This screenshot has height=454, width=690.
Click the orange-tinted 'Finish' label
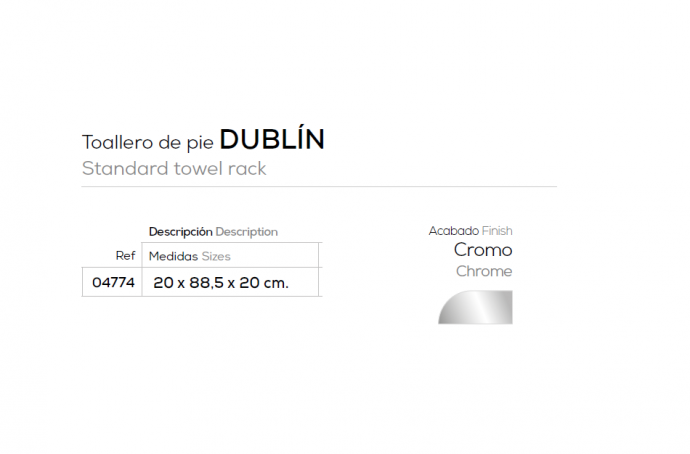[x=497, y=231]
